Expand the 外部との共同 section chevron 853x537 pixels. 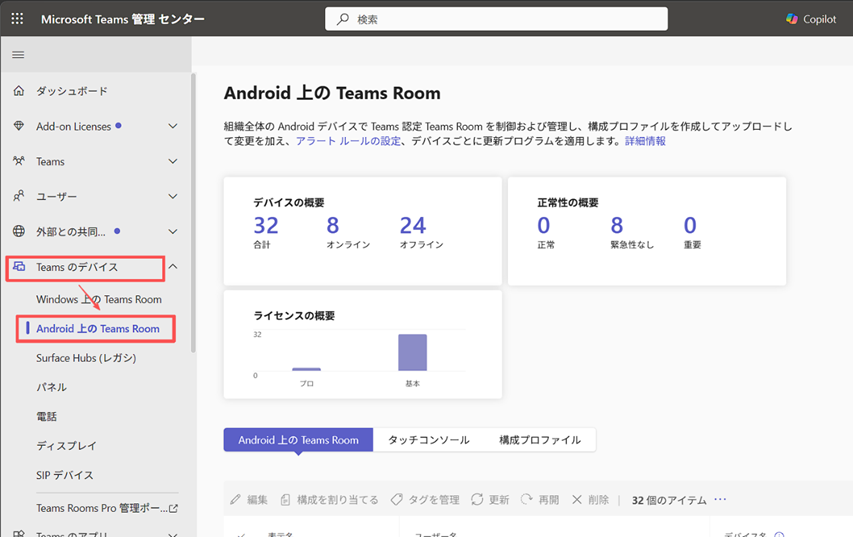coord(173,231)
